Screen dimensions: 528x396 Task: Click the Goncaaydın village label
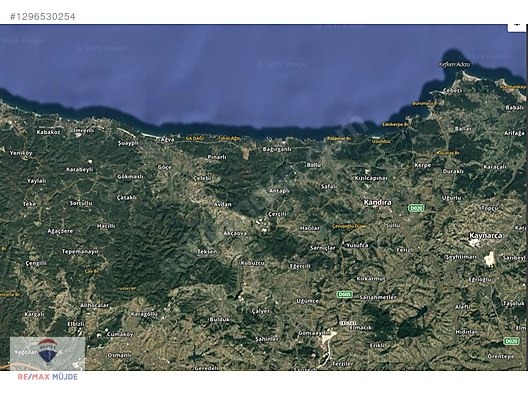(x=314, y=333)
